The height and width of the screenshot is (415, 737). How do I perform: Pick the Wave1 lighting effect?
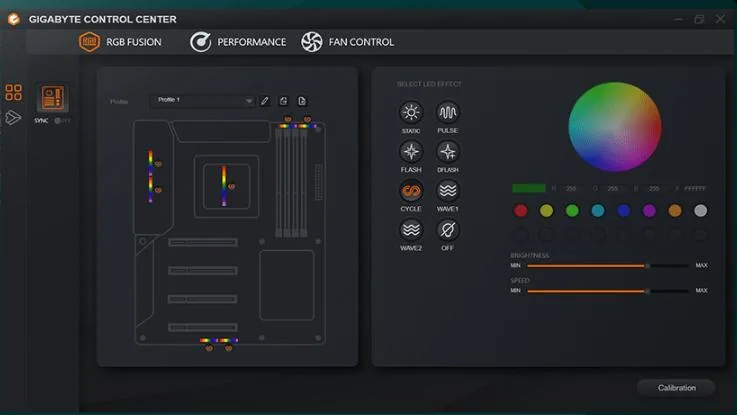click(447, 190)
